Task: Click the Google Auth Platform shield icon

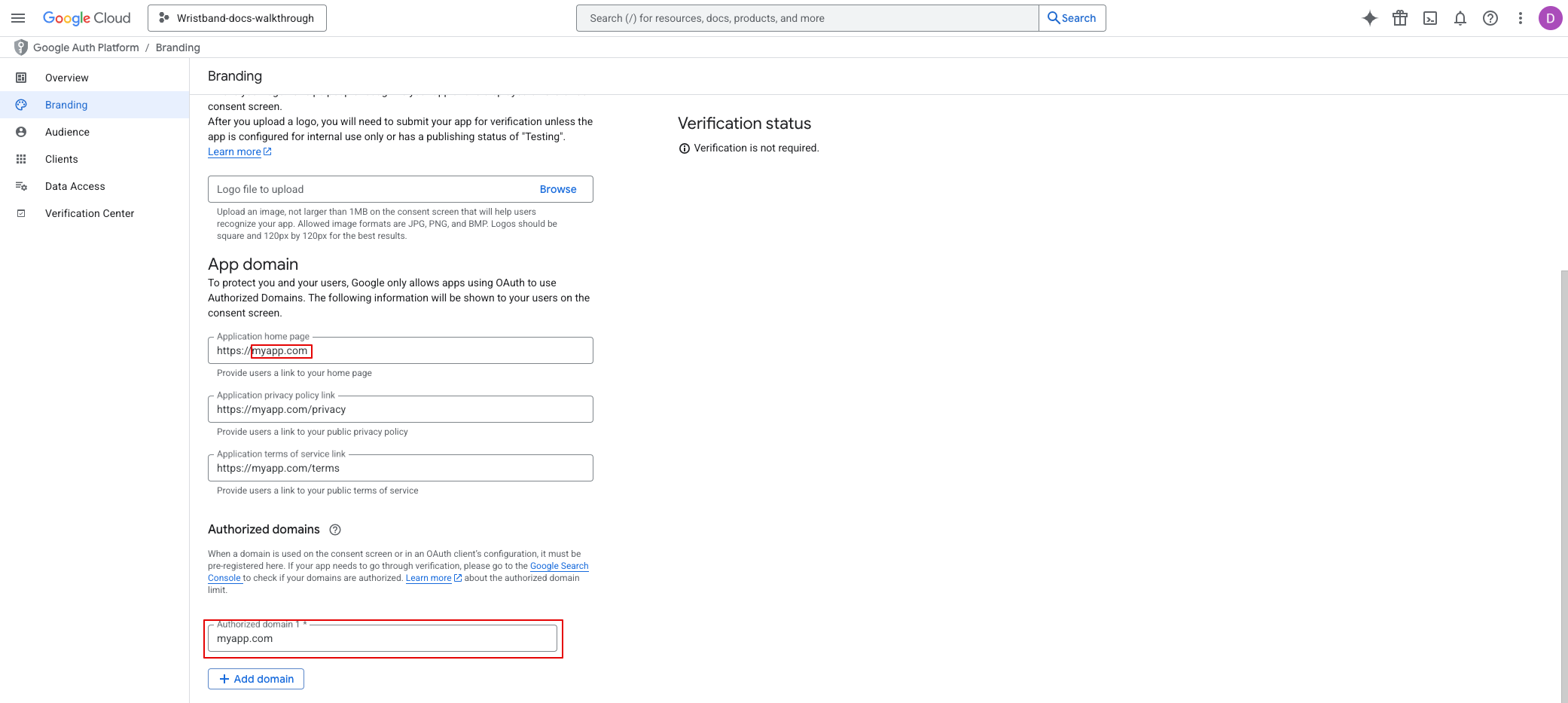Action: click(x=21, y=47)
